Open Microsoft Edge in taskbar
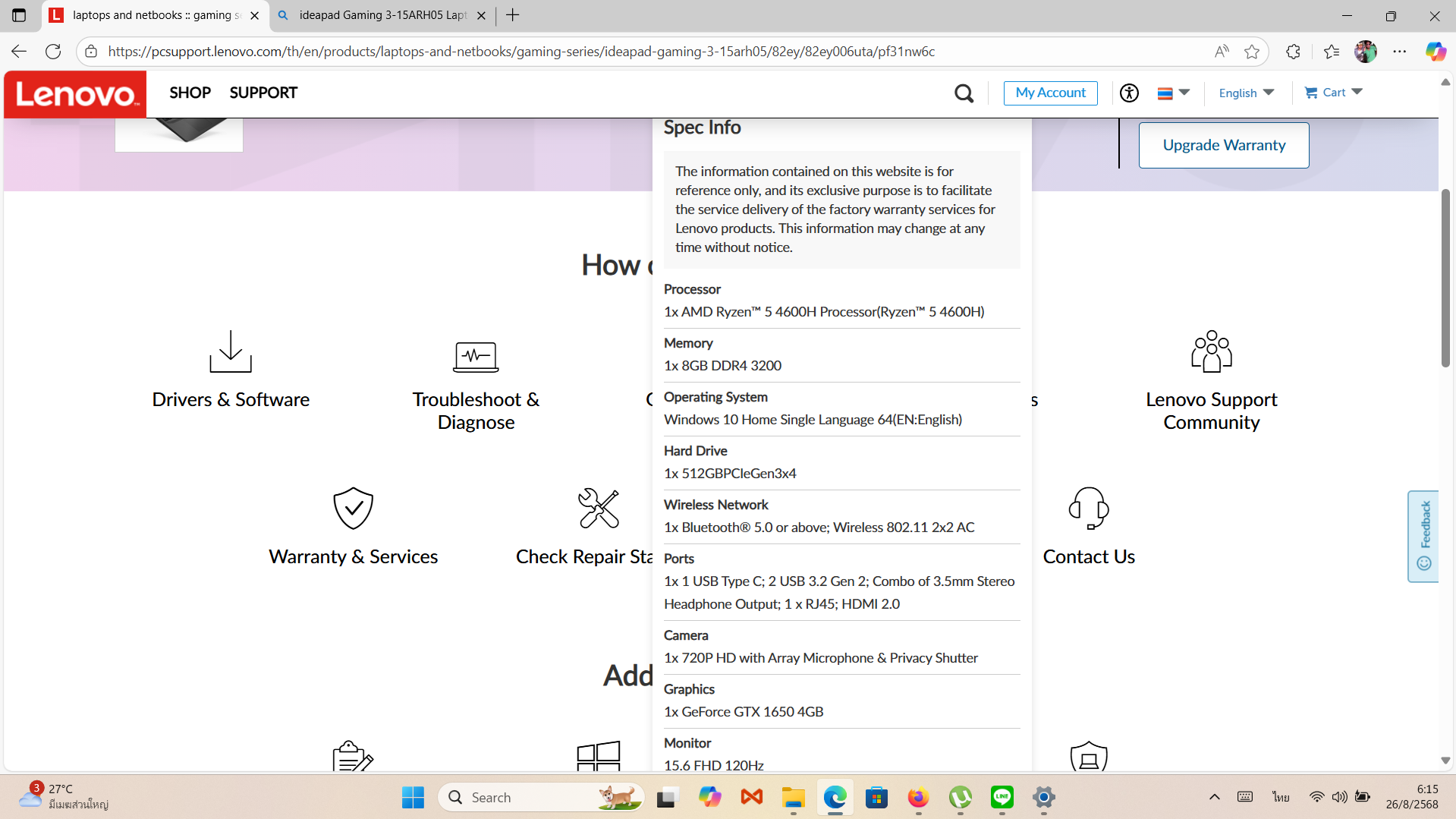The height and width of the screenshot is (819, 1456). click(835, 798)
